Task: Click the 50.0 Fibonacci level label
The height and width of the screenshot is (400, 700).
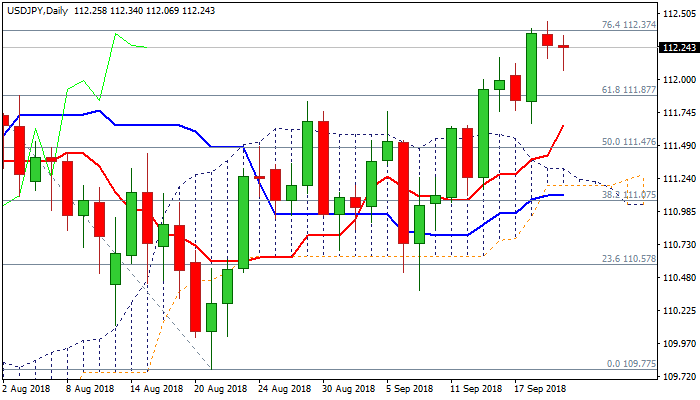Action: pos(628,142)
